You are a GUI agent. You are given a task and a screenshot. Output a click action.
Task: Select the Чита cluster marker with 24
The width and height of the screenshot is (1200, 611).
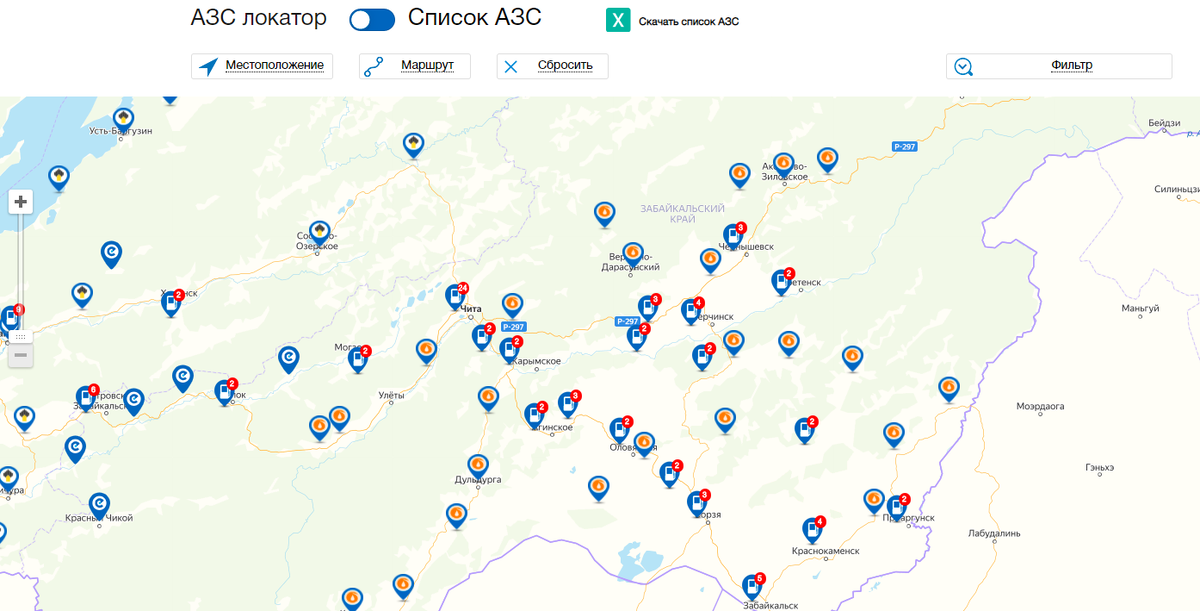[x=454, y=299]
